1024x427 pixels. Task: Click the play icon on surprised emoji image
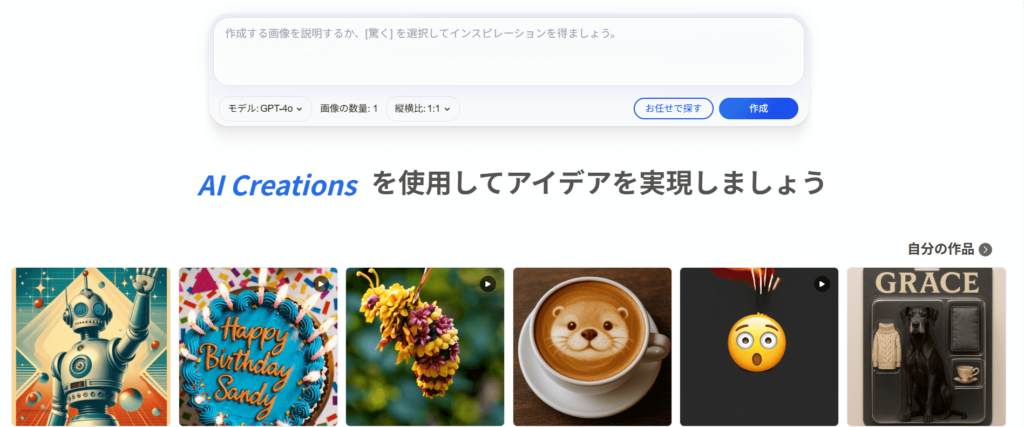822,284
